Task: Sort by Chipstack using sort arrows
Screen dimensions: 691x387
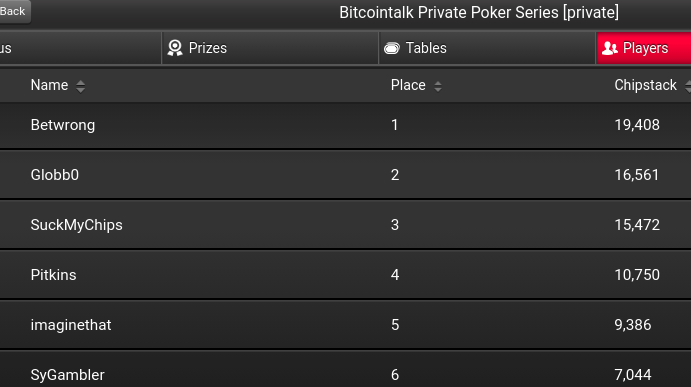Action: (687, 86)
